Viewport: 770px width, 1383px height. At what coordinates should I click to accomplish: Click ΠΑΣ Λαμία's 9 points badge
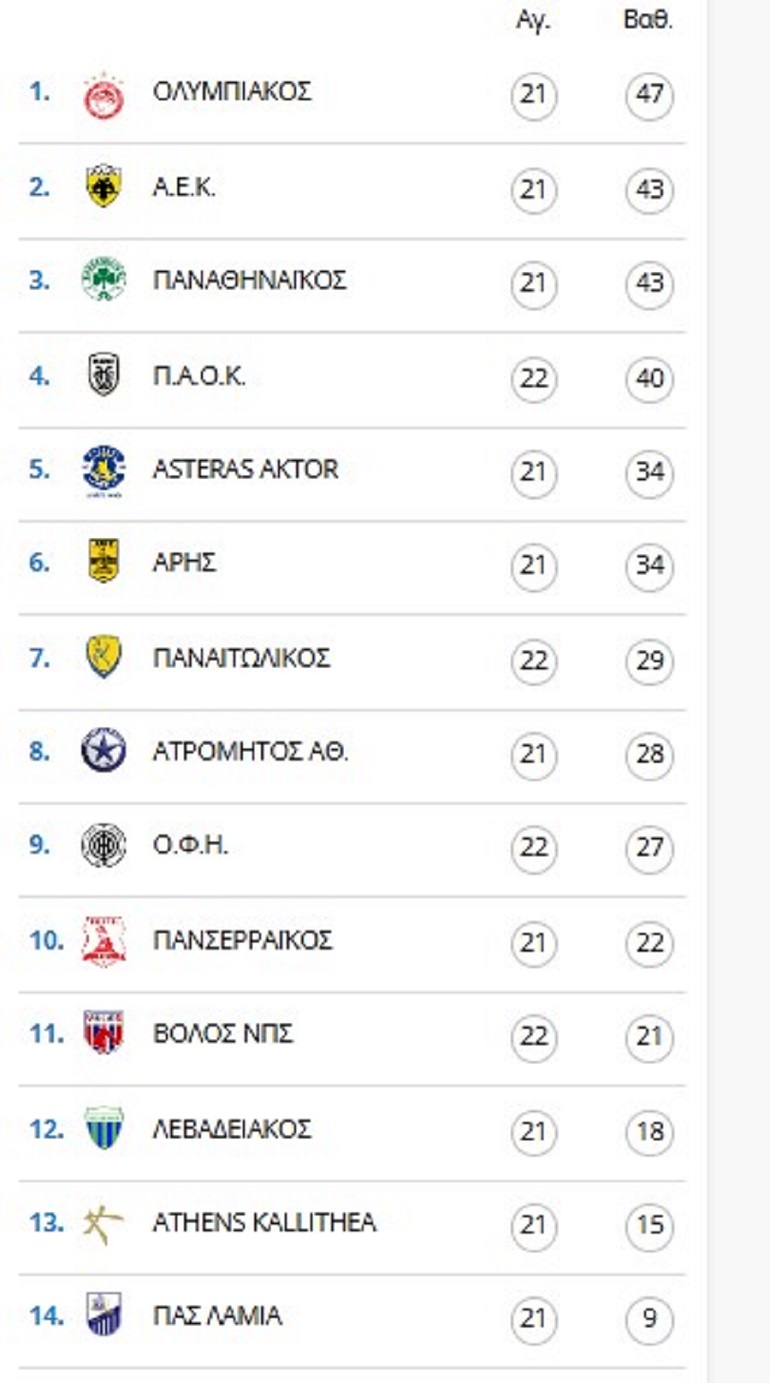tap(650, 1320)
